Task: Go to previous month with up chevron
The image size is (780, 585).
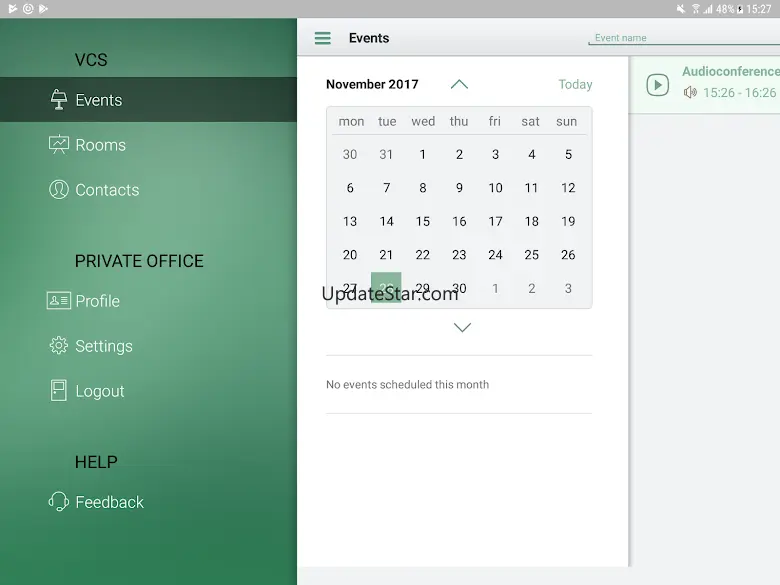Action: coord(459,85)
